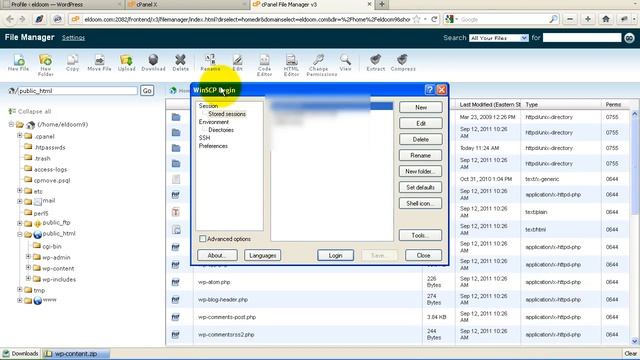Select Preferences in WinSCP tree
The width and height of the screenshot is (640, 360).
pos(213,146)
